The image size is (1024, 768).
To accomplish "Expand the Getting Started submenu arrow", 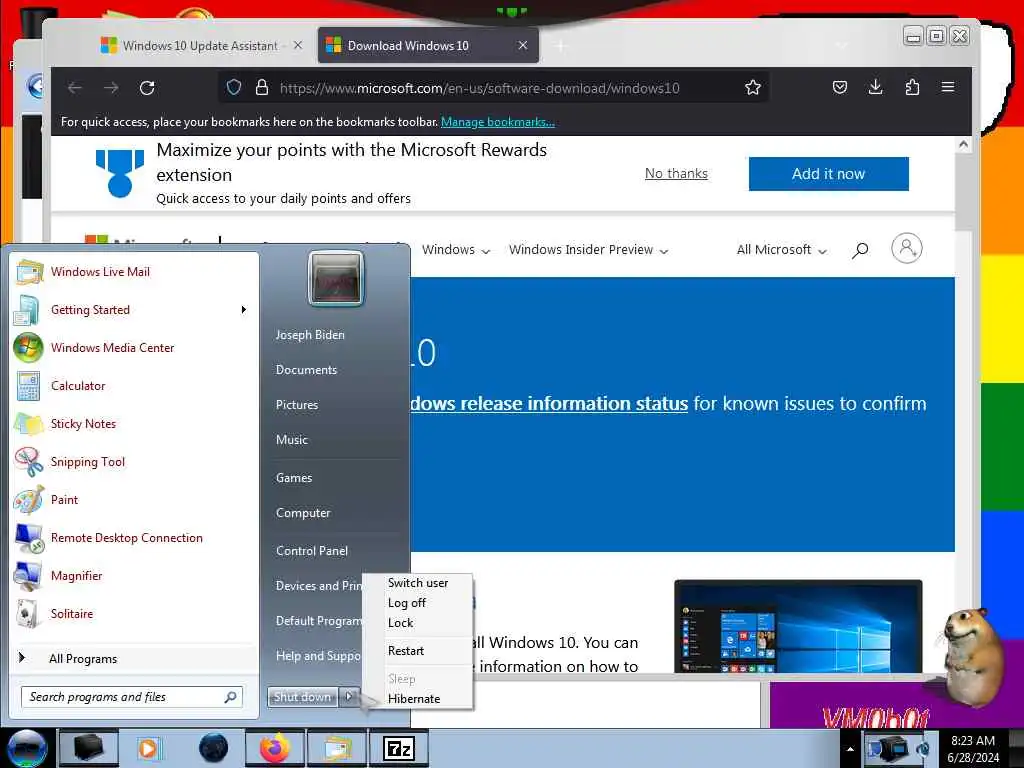I will pyautogui.click(x=244, y=310).
